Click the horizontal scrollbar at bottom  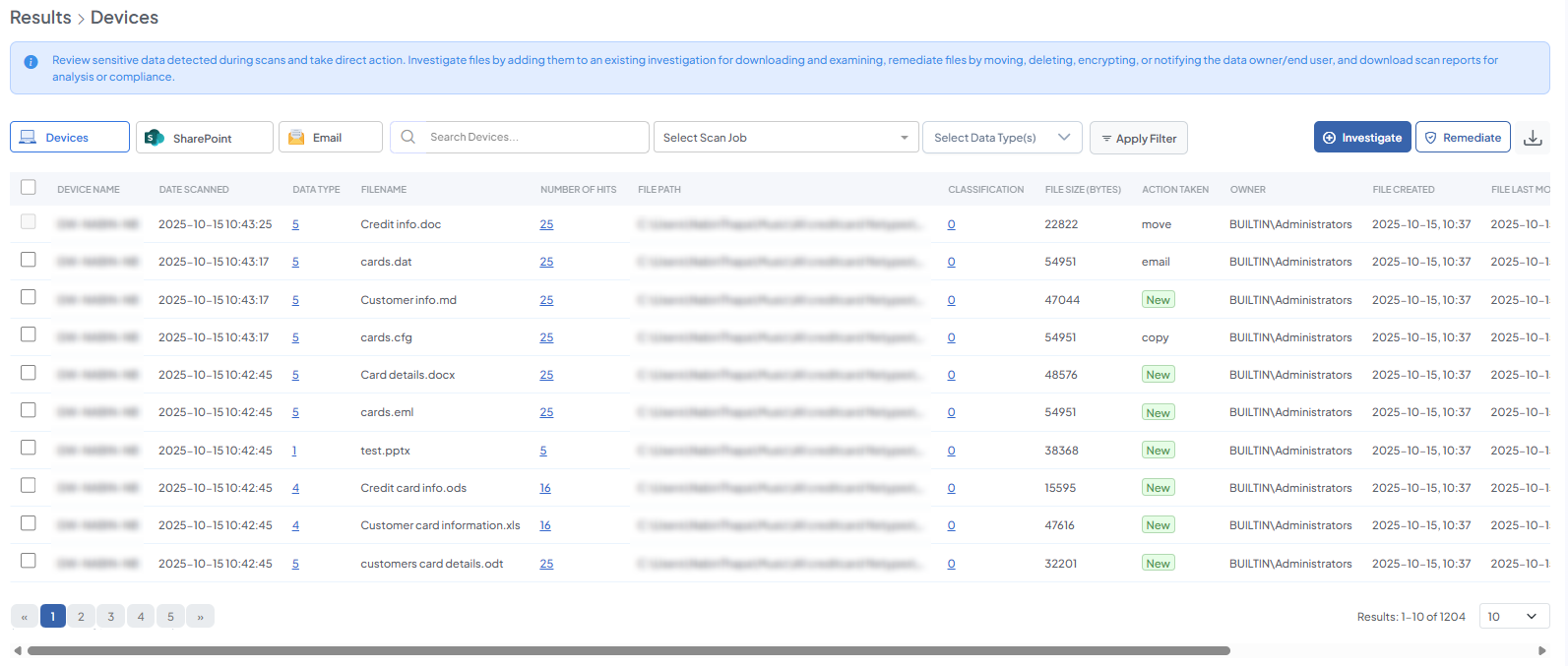coord(628,650)
